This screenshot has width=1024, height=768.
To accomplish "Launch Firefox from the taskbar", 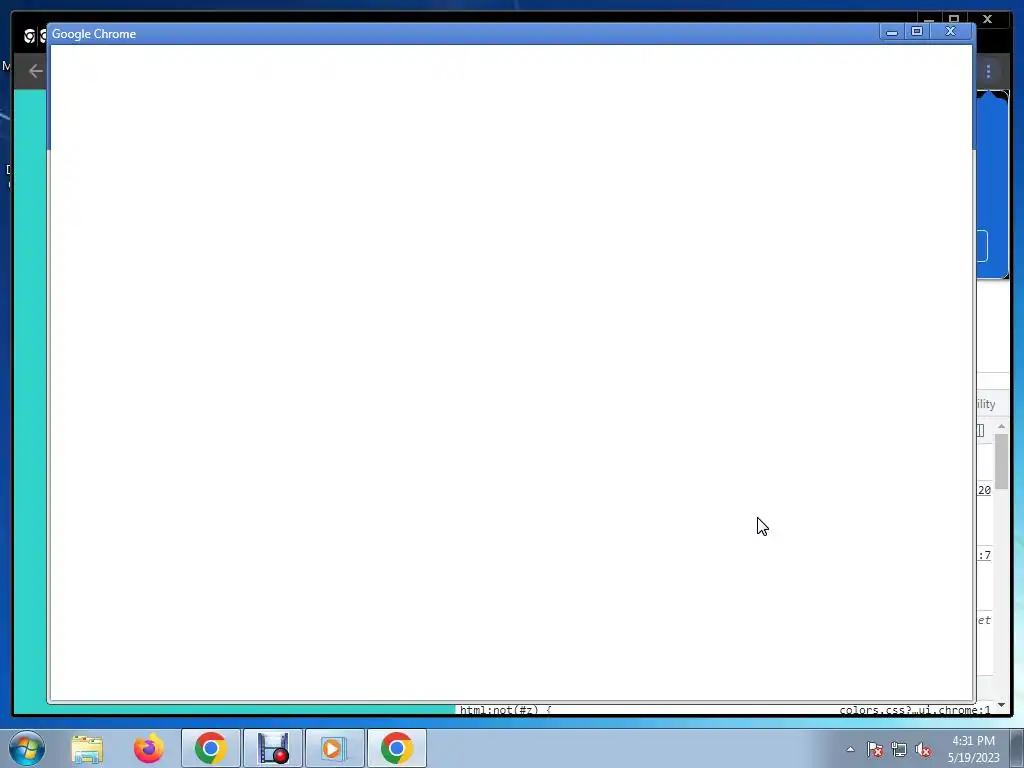I will 149,748.
